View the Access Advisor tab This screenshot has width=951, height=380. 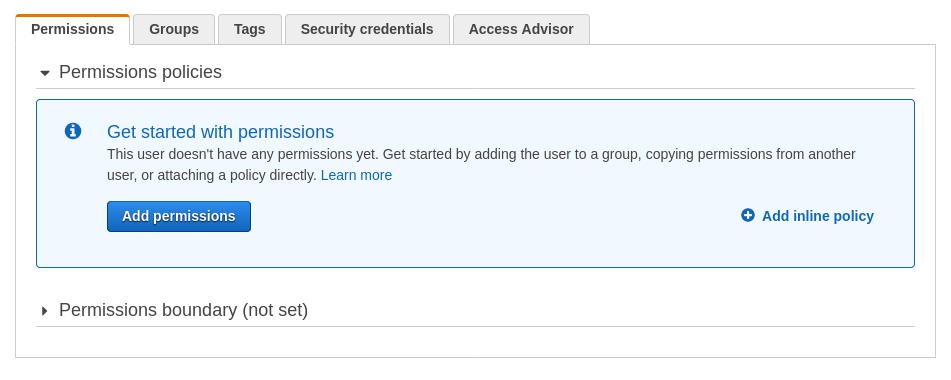(521, 29)
